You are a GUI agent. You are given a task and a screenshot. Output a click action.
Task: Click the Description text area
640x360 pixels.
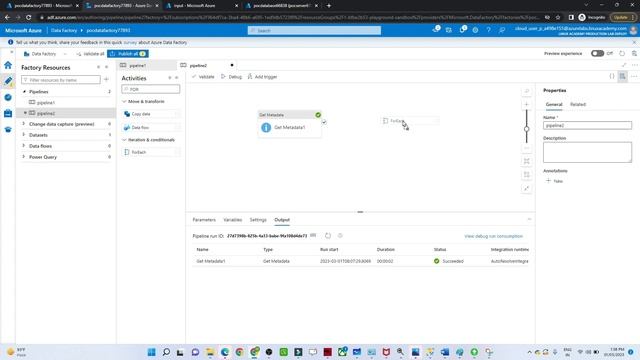pyautogui.click(x=587, y=152)
